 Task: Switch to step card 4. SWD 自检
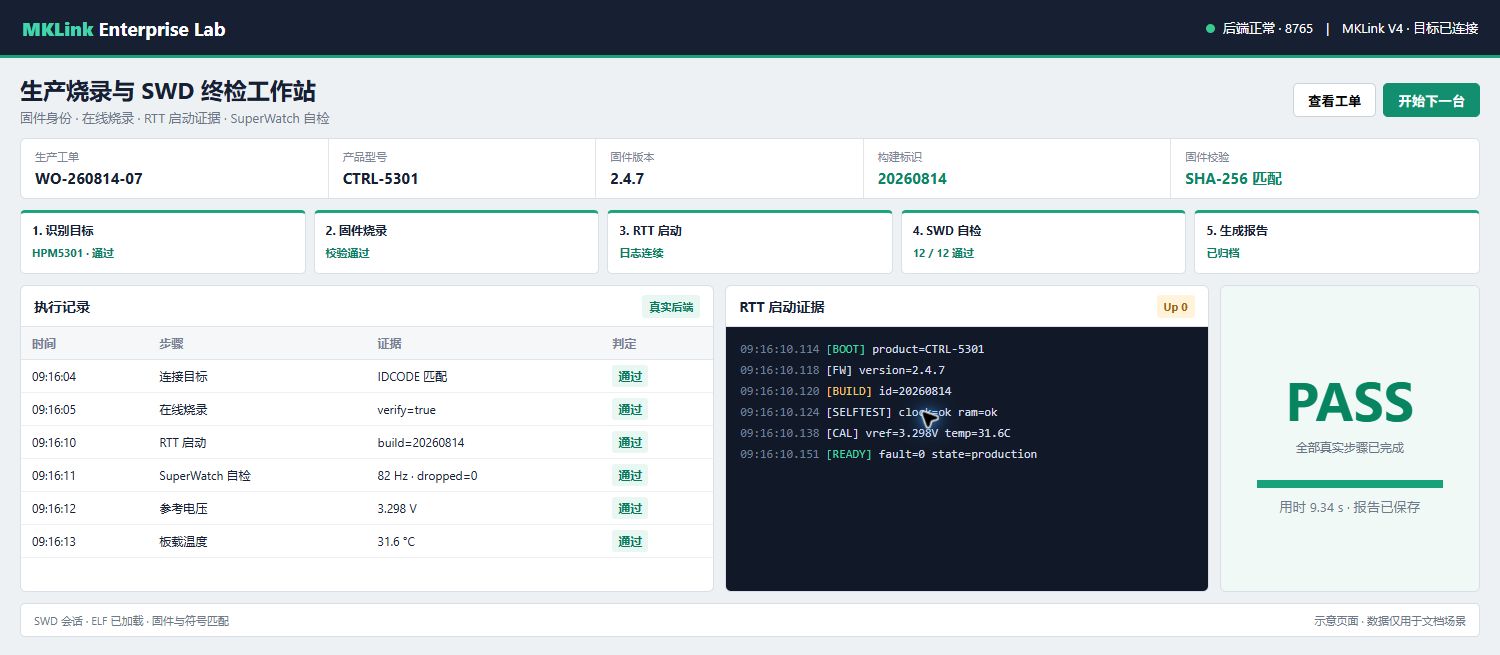point(1043,242)
